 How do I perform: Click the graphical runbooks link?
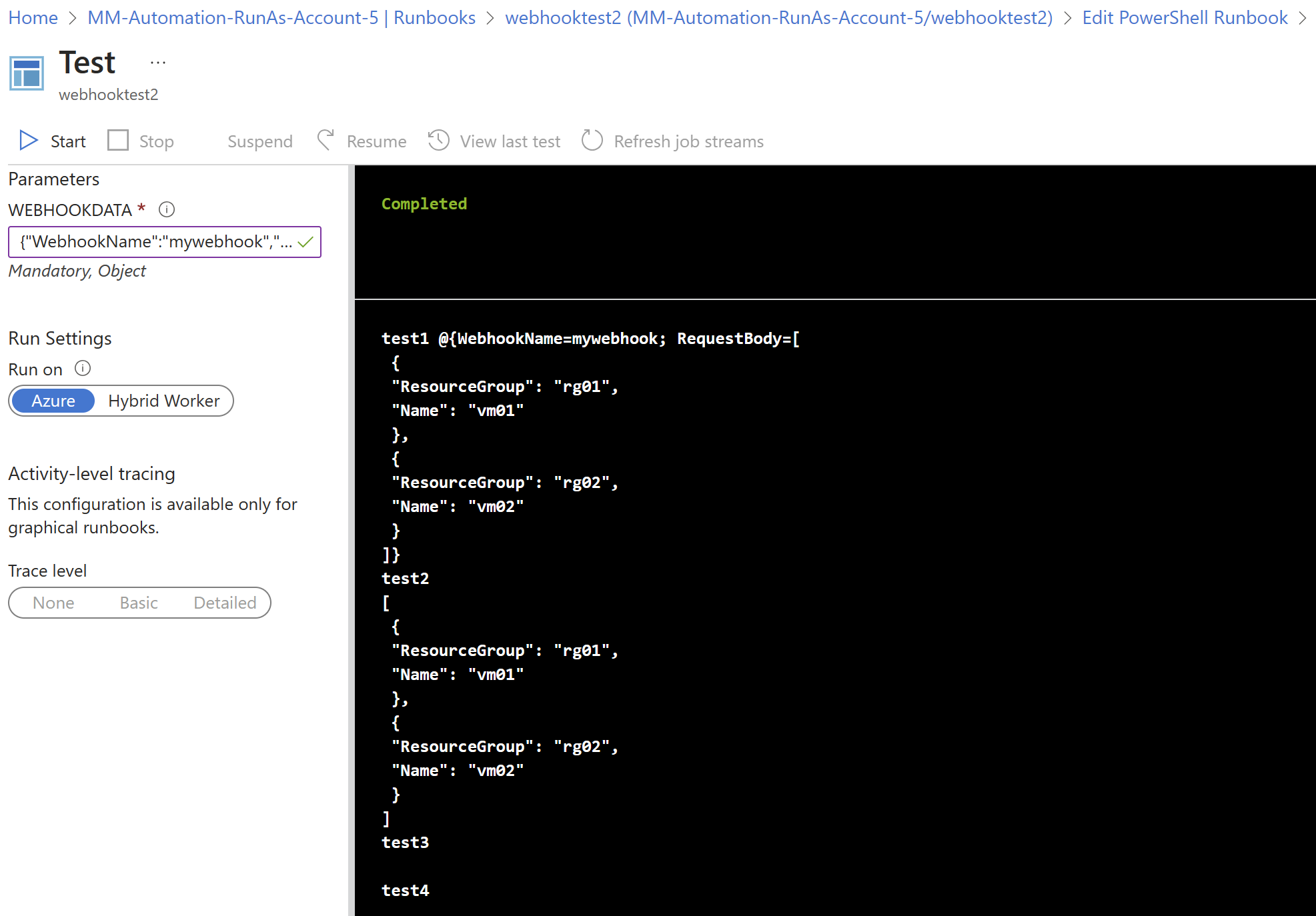(71, 528)
